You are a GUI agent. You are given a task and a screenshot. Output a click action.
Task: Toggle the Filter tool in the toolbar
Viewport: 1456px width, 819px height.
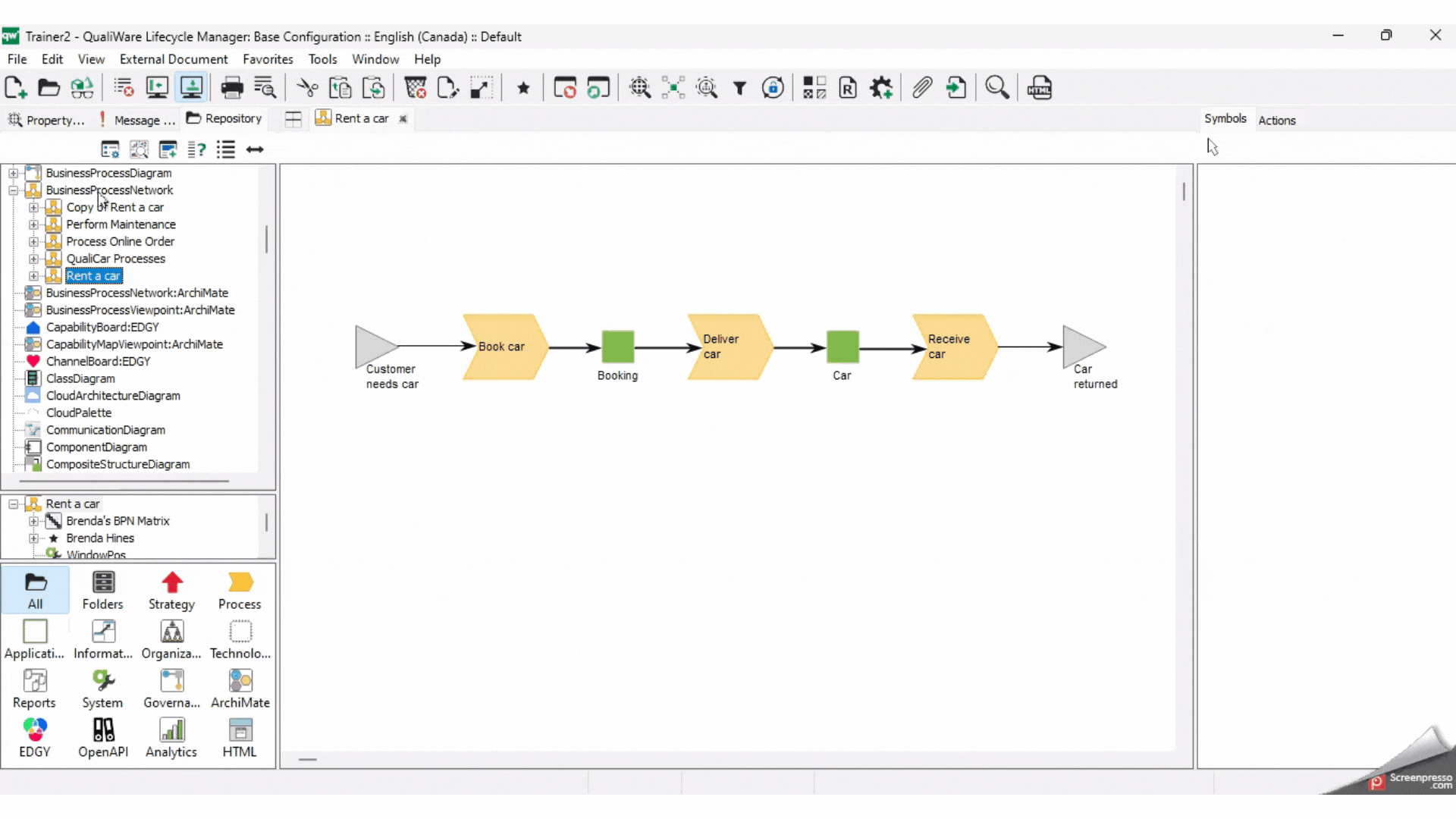pos(740,87)
